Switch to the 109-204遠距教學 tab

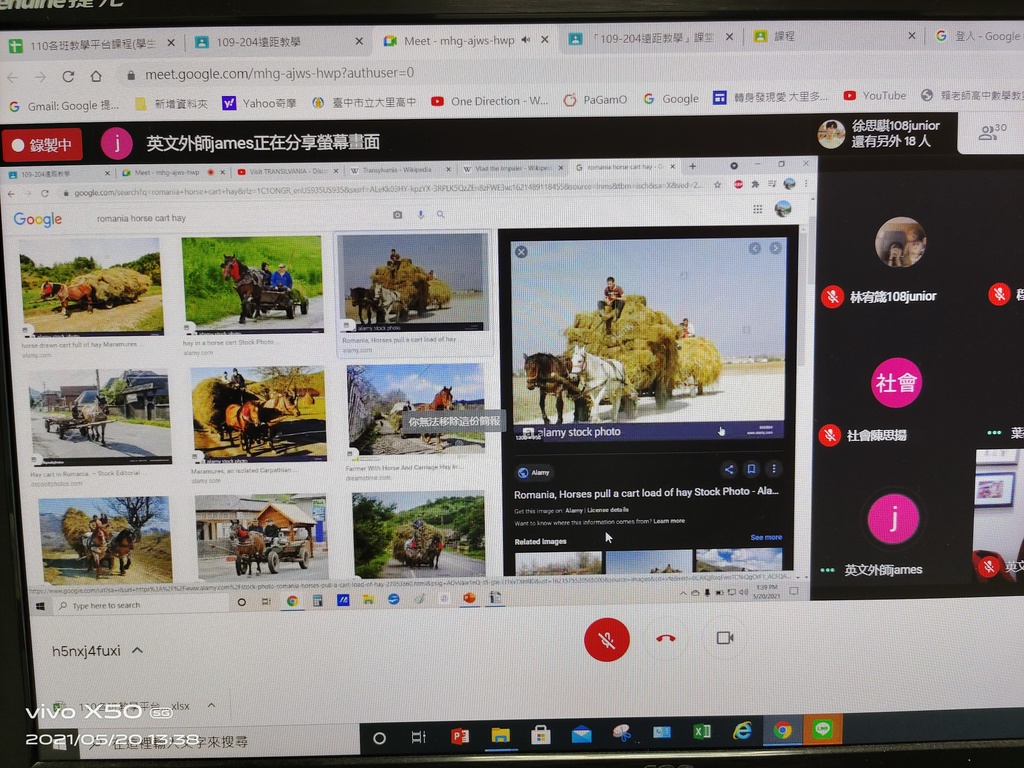point(276,42)
